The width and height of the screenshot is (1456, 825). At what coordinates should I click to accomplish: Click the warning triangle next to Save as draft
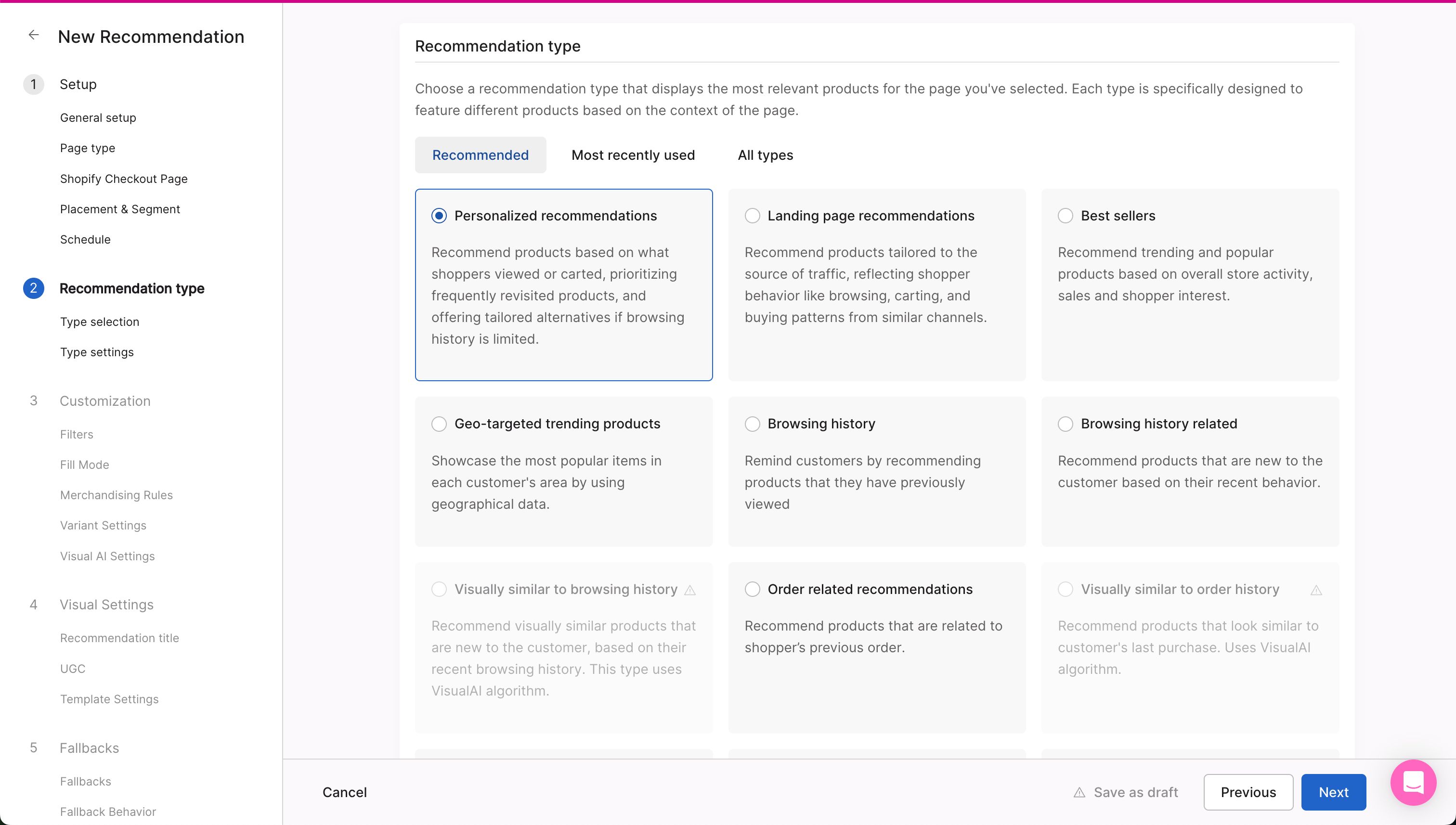pos(1079,792)
